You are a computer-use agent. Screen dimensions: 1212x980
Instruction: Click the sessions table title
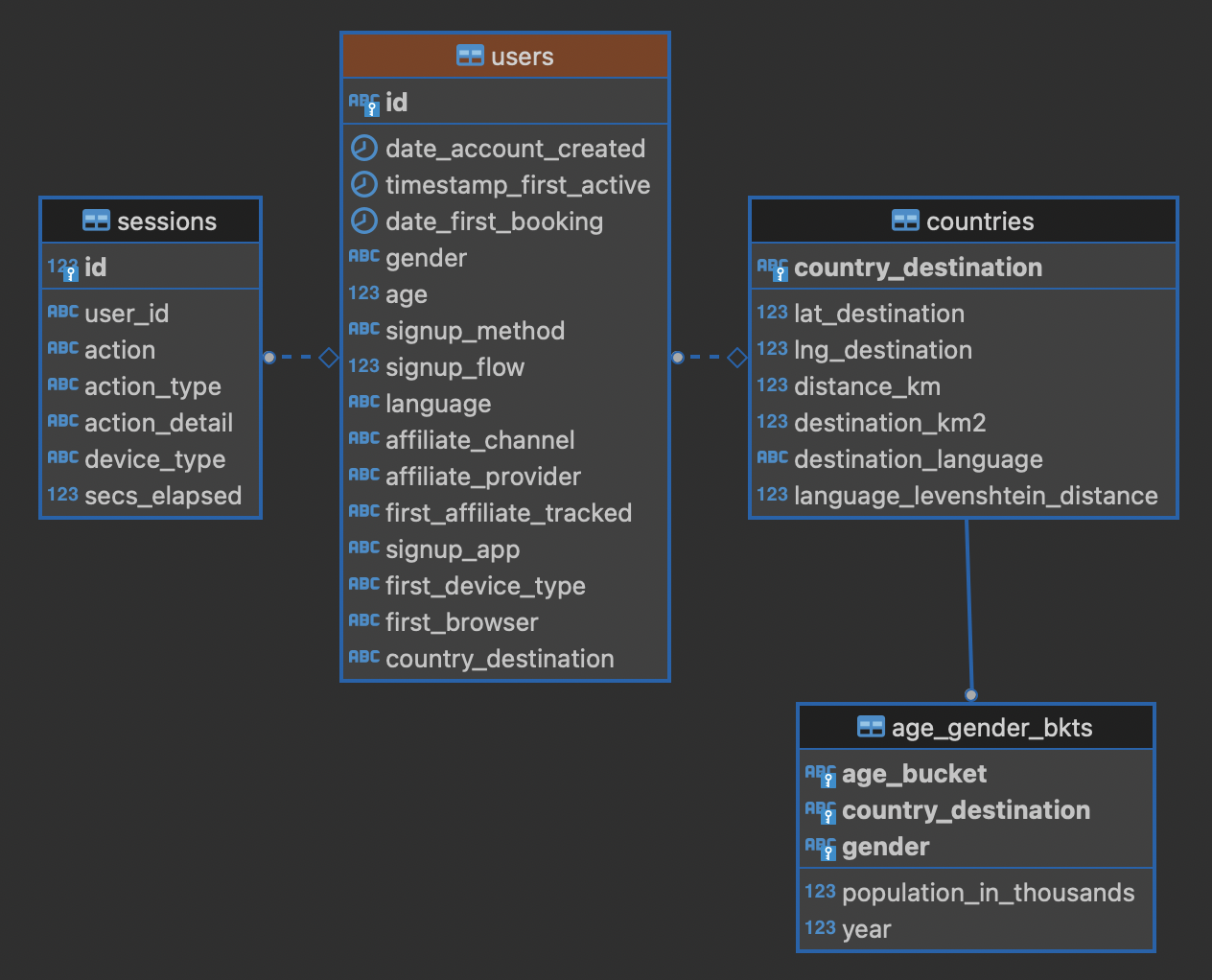point(167,222)
